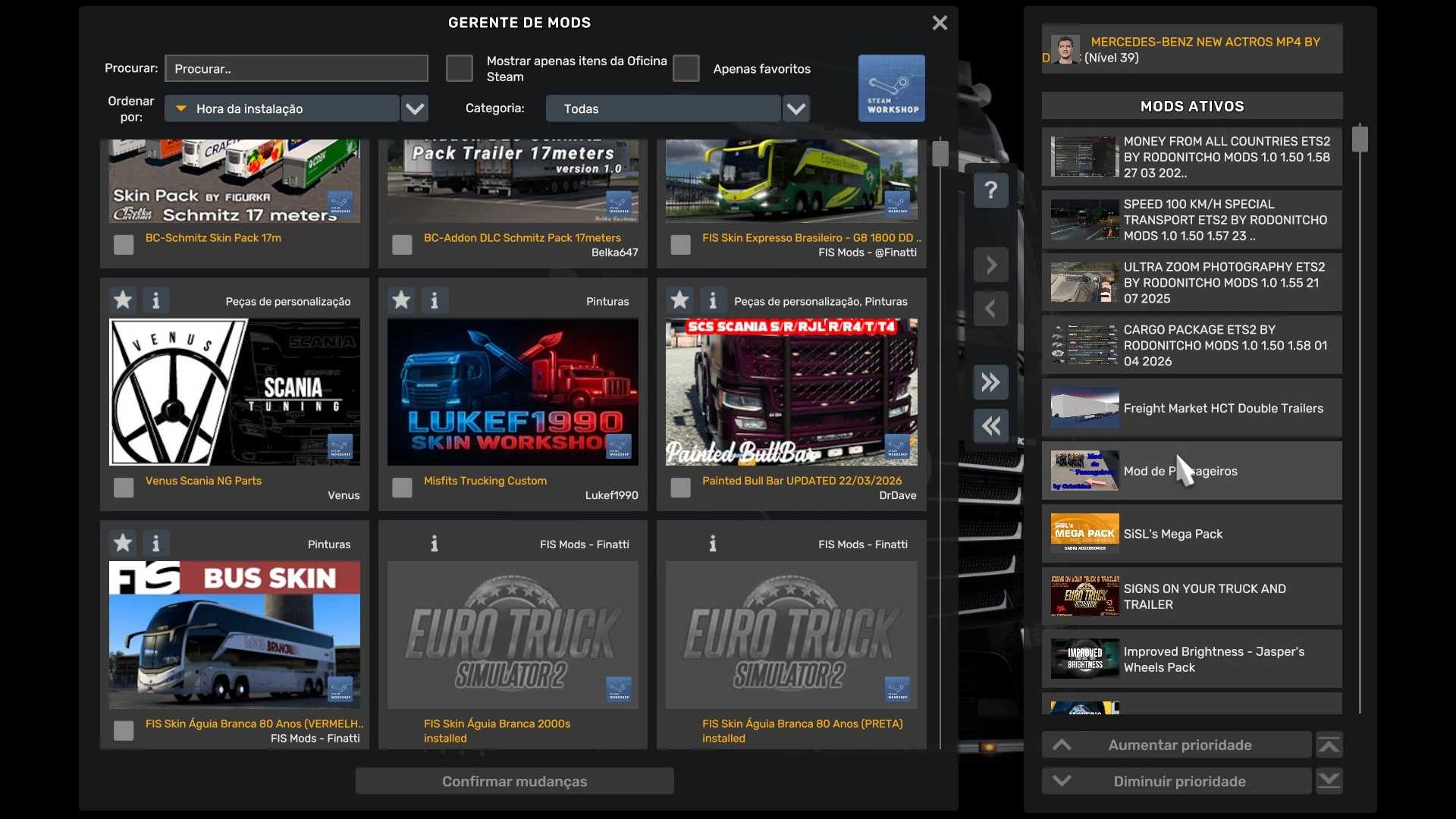Show info for Águia Branca 80 Anos VERMELH

point(155,543)
